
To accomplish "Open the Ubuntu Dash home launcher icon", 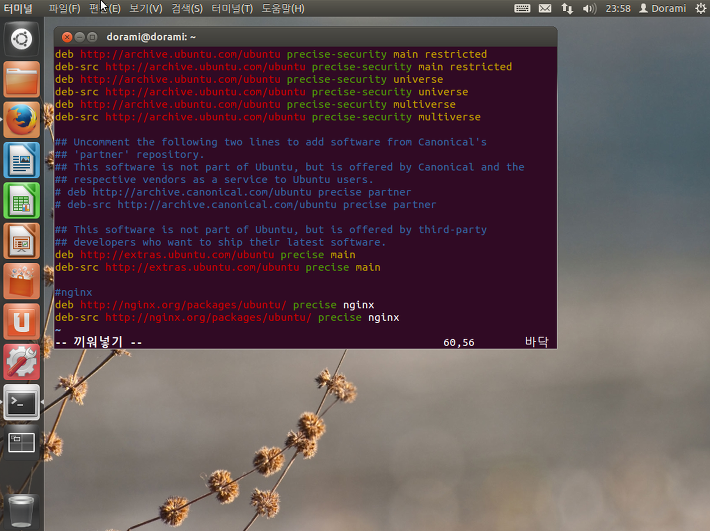I will tap(21, 39).
